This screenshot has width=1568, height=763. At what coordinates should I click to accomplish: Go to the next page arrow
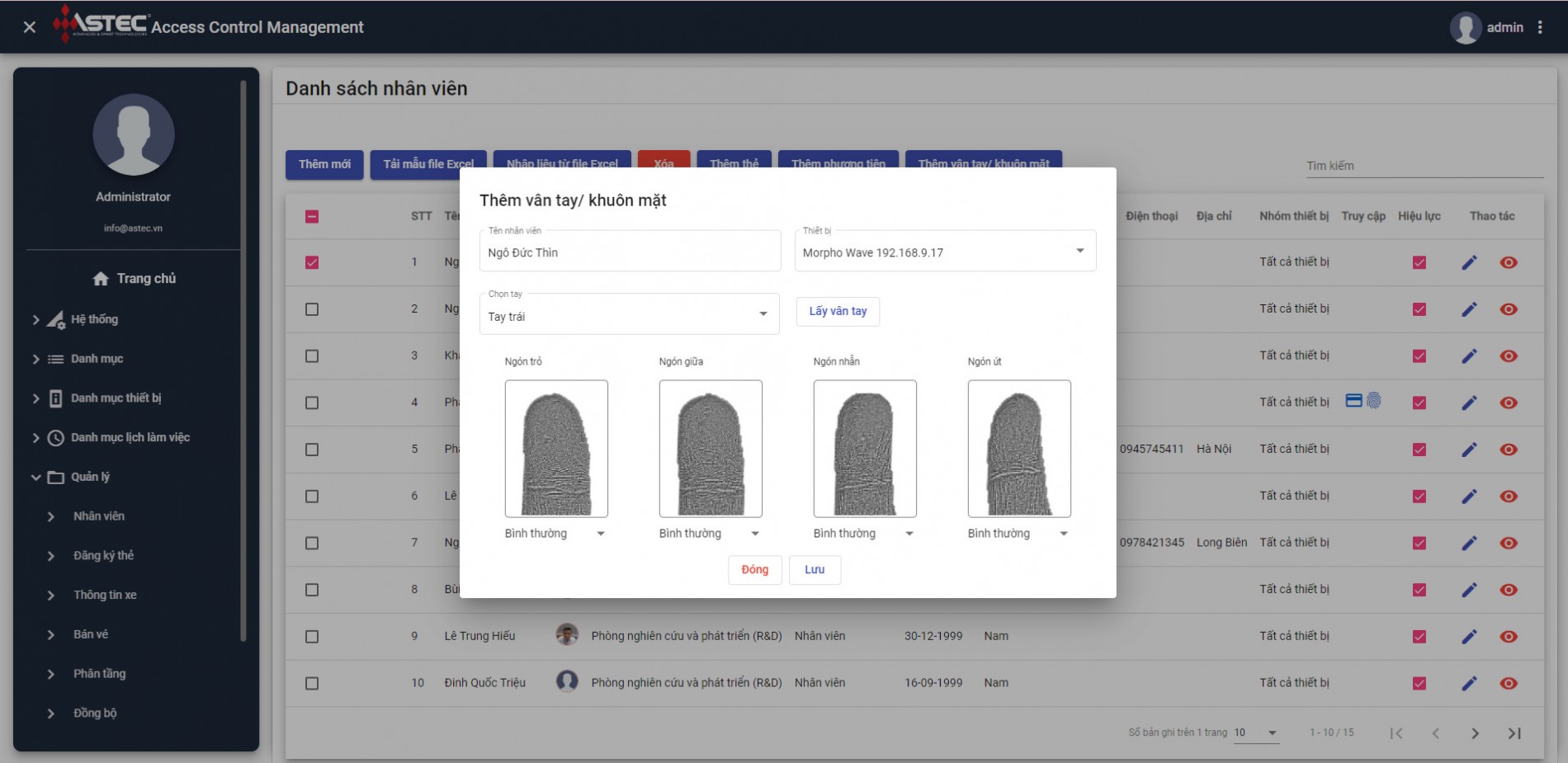click(x=1475, y=733)
